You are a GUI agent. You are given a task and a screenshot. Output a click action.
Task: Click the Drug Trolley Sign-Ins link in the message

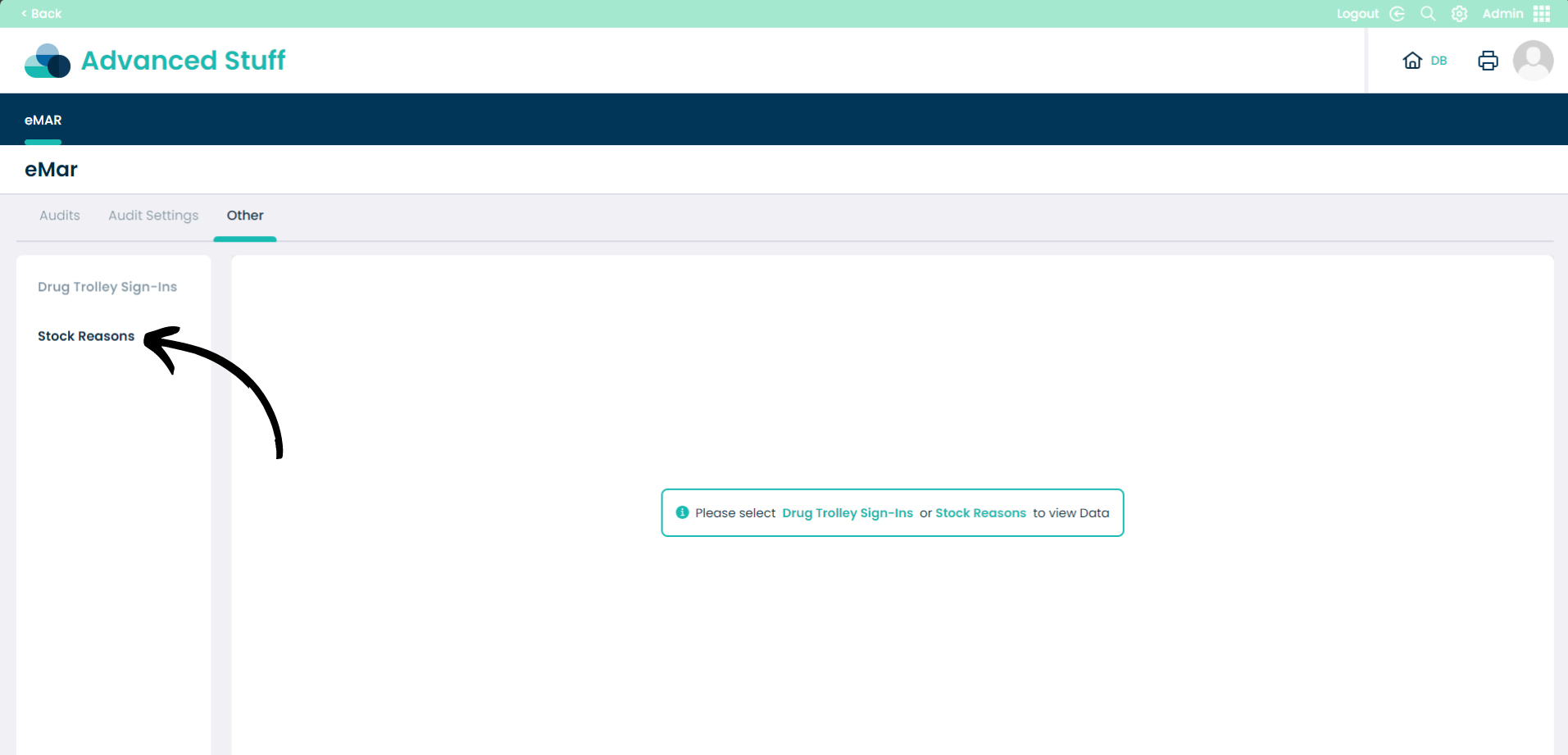click(848, 513)
